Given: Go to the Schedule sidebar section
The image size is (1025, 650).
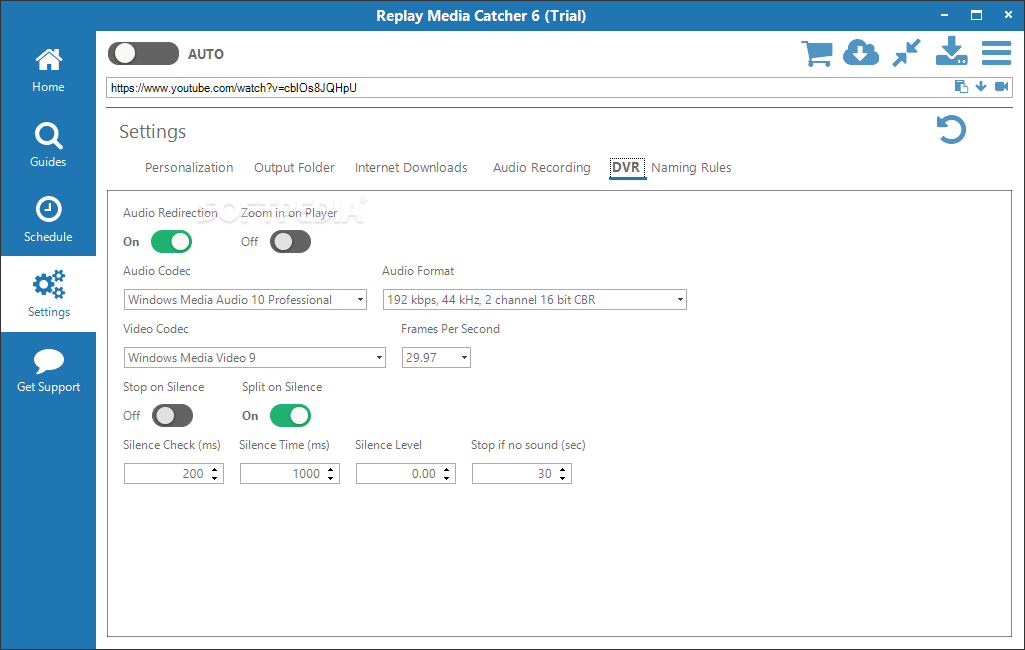Looking at the screenshot, I should 48,220.
